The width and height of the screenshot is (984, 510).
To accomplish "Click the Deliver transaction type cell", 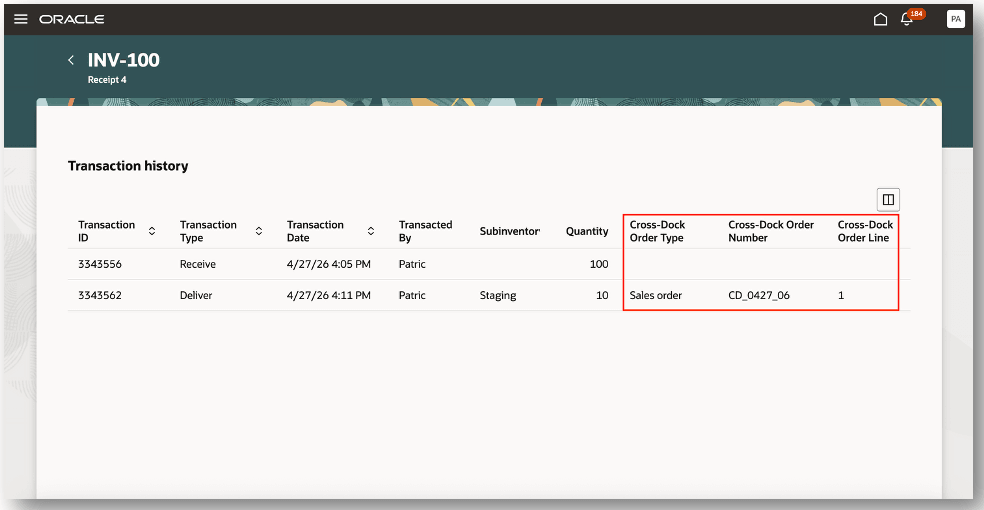I will [196, 295].
